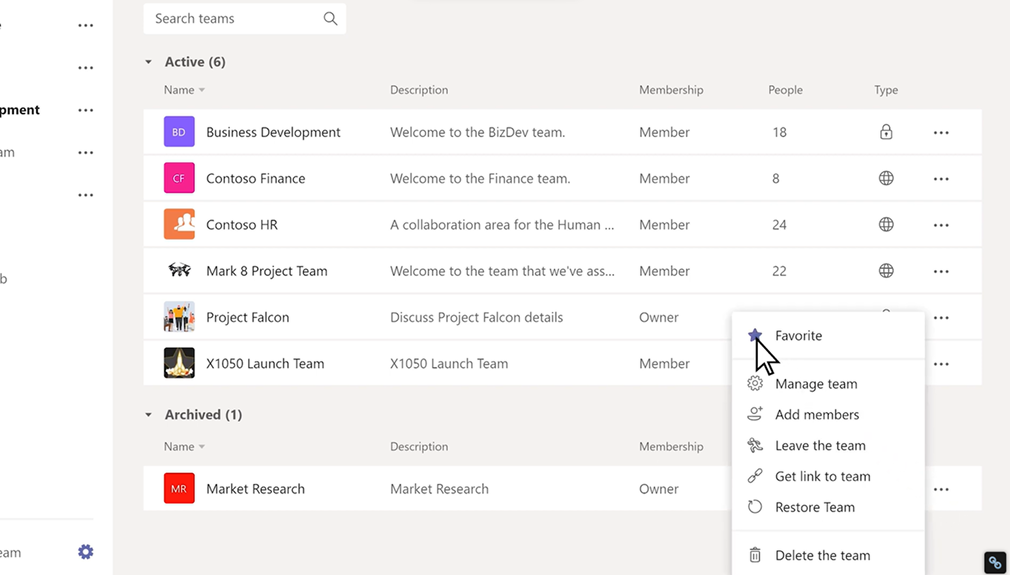The height and width of the screenshot is (575, 1010).
Task: Sort Active teams by Name column
Action: pos(184,90)
